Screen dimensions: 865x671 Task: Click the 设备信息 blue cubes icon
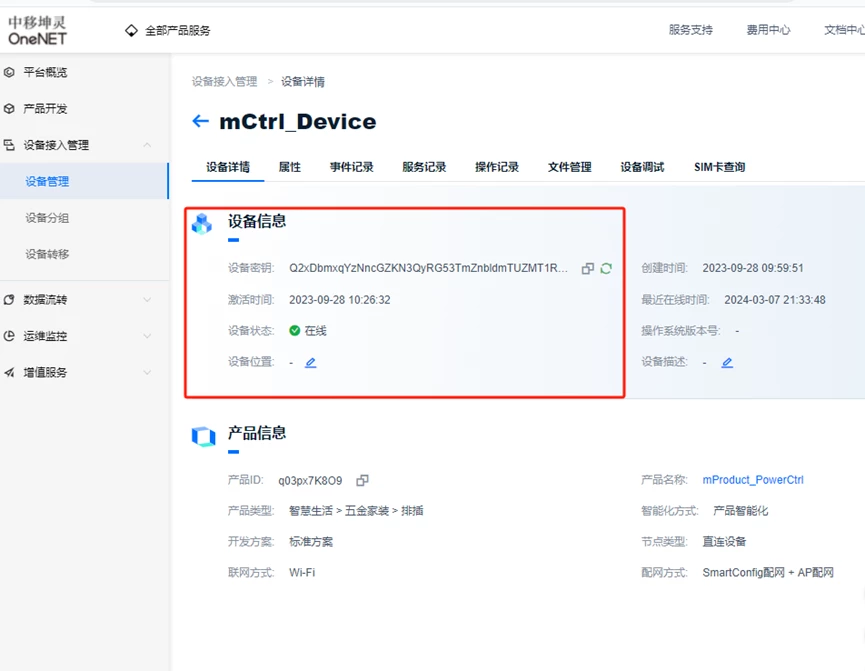(202, 223)
